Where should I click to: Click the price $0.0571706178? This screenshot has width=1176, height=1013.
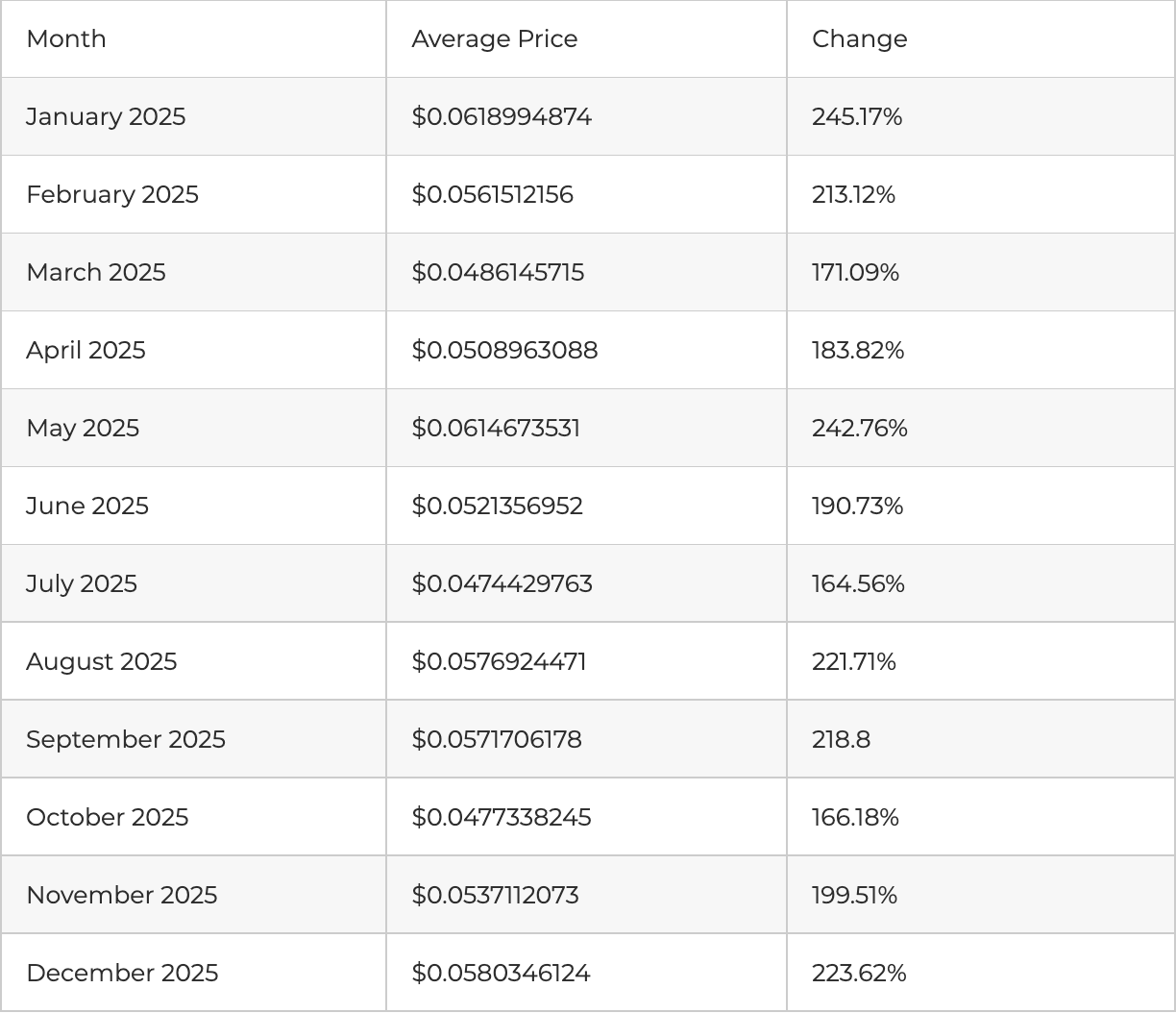[497, 740]
